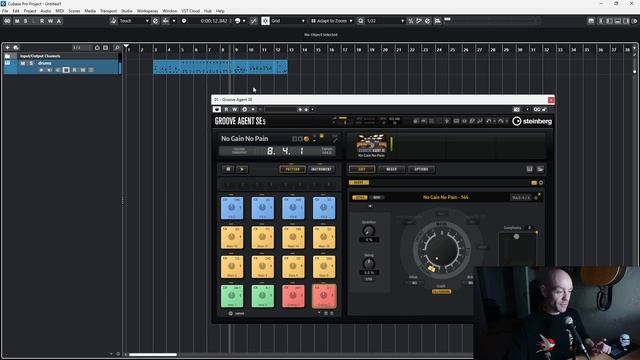Click the No Gain No Pain kit thumbnail
The height and width of the screenshot is (360, 640).
371,144
